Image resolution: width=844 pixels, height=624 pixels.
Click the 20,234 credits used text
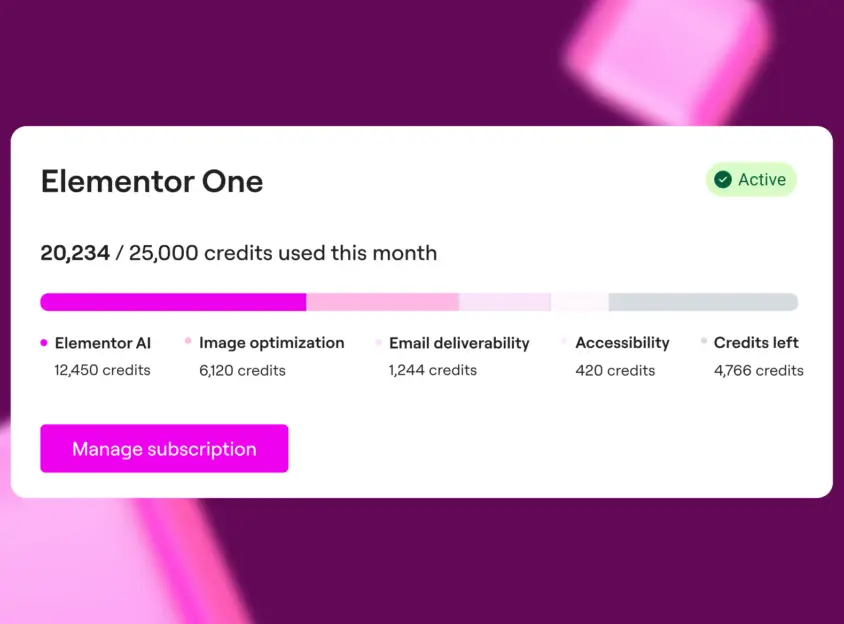(238, 253)
